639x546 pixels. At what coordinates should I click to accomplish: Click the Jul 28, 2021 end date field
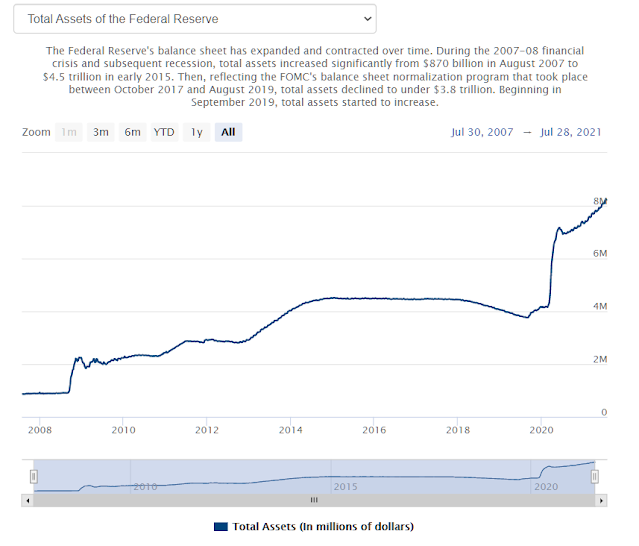[x=571, y=132]
